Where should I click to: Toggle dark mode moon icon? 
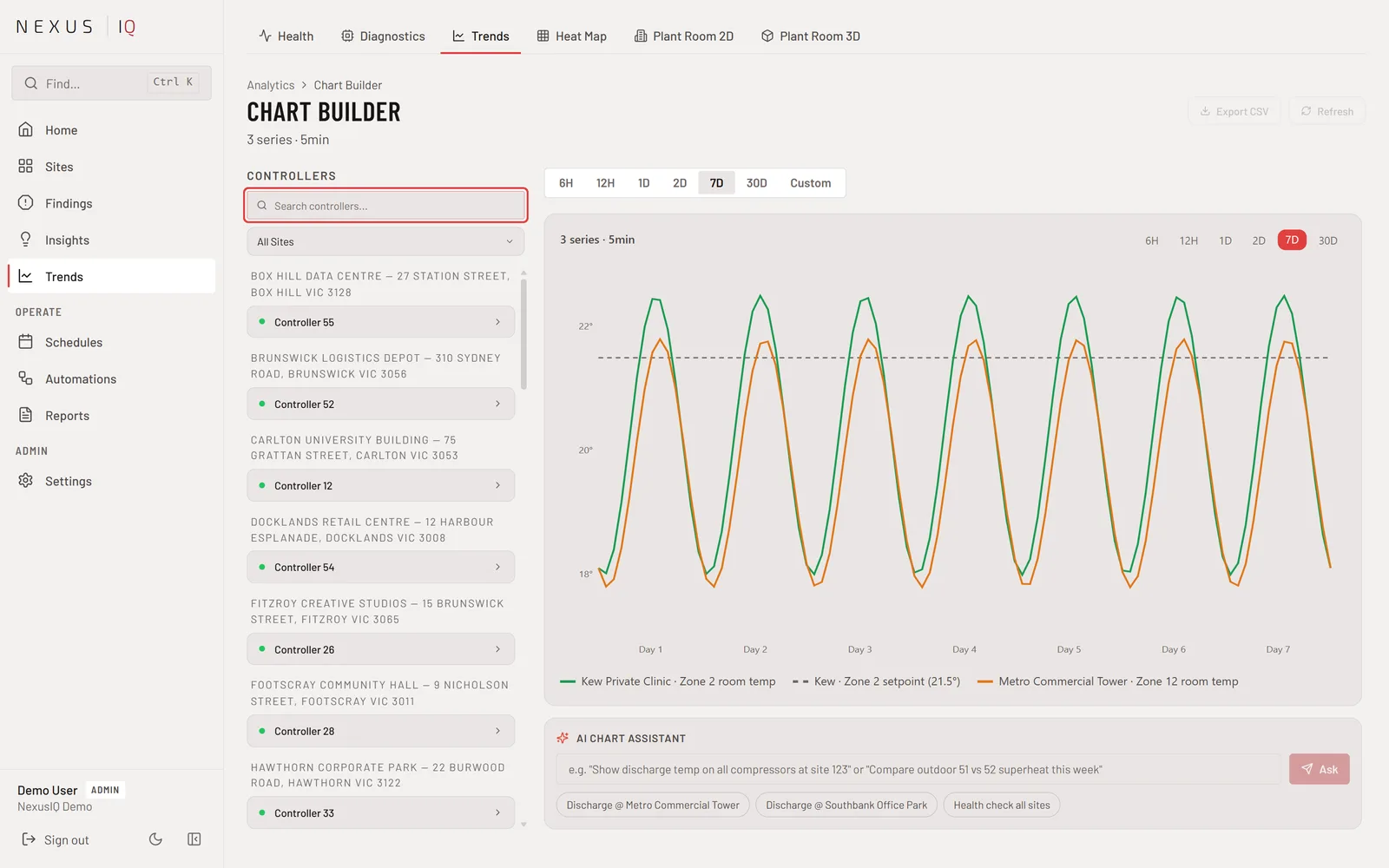tap(155, 839)
